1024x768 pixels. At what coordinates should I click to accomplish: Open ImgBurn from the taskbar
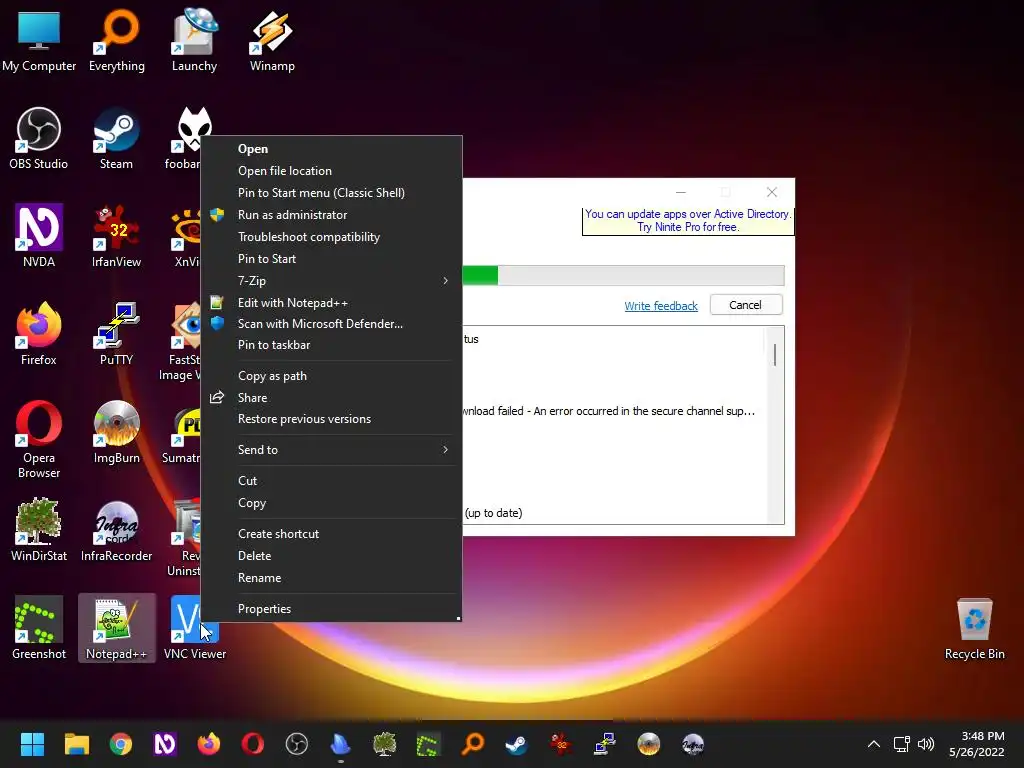tap(648, 744)
